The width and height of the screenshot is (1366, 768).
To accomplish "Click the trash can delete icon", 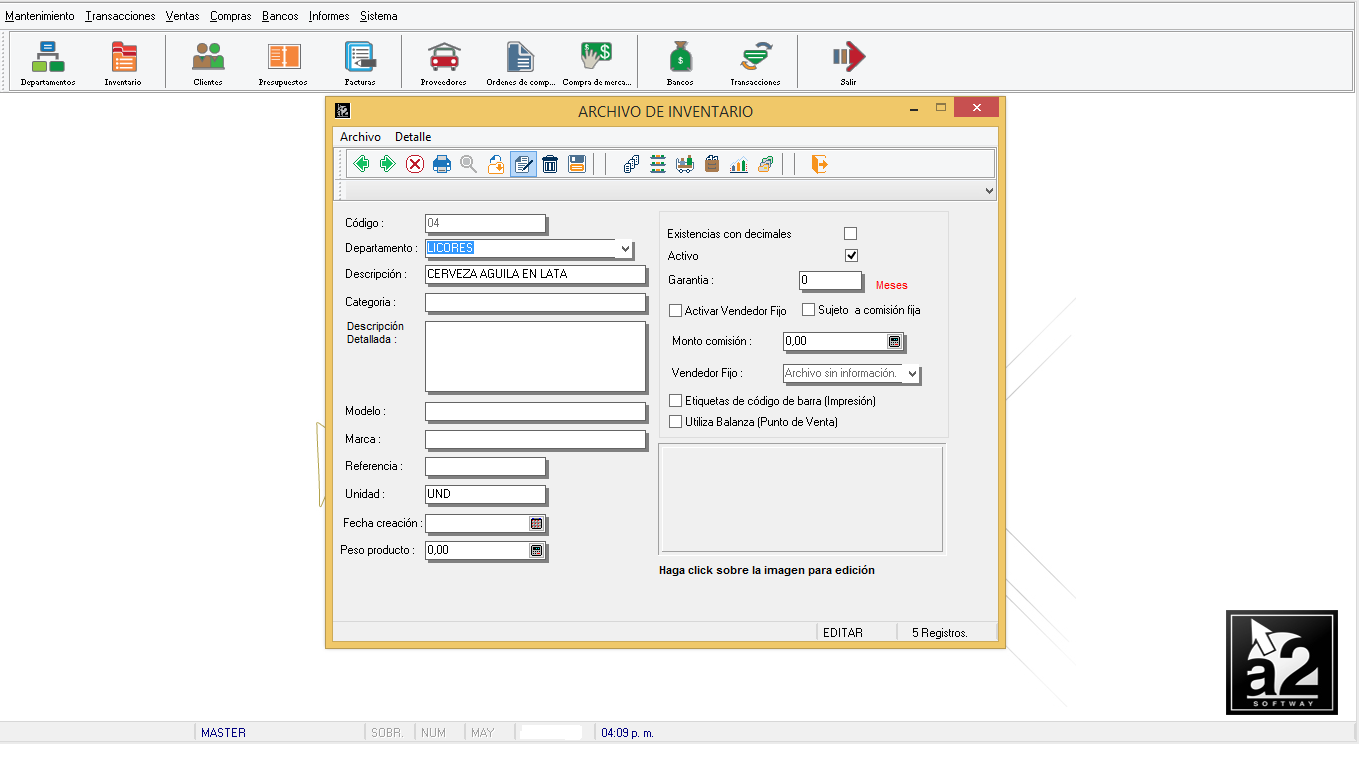I will click(550, 164).
